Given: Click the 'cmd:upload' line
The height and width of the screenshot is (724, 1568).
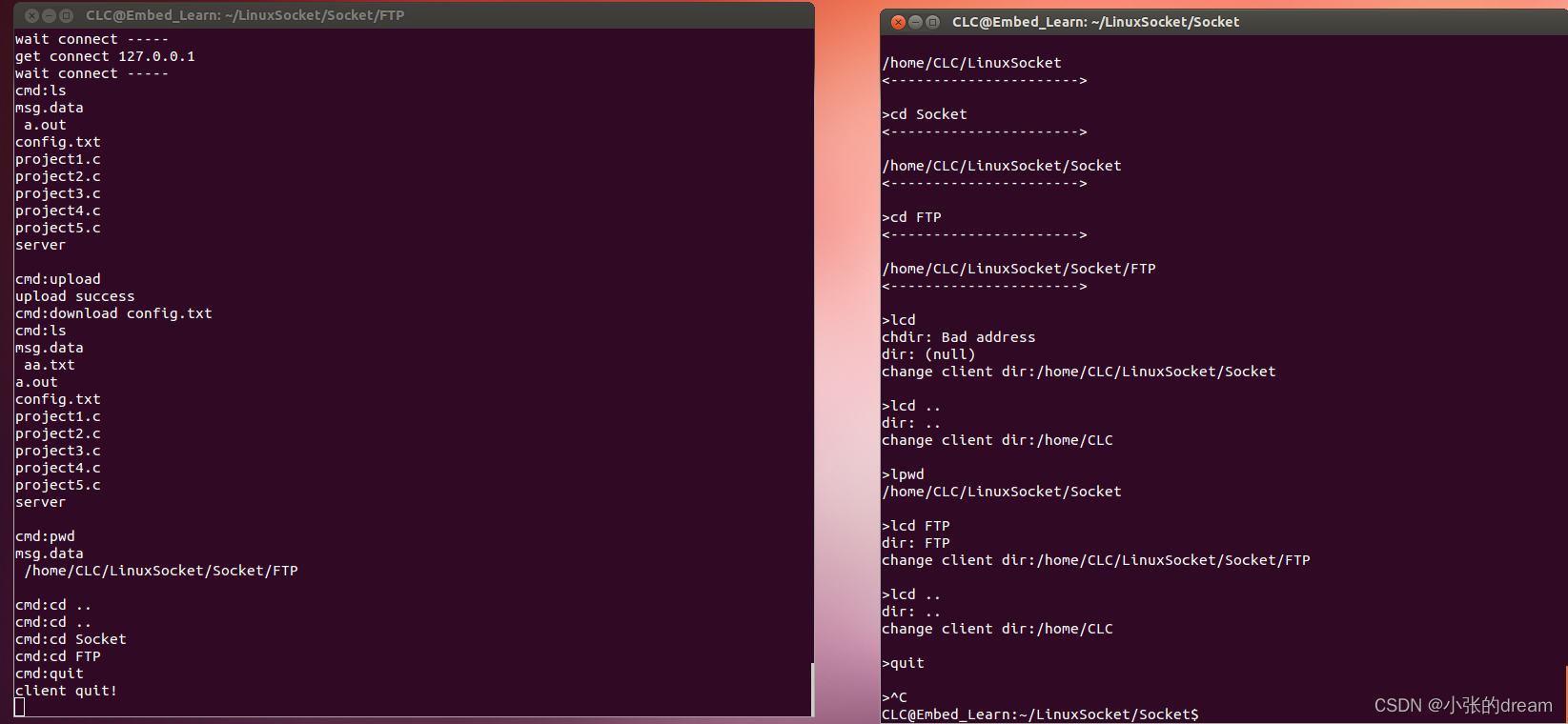Looking at the screenshot, I should (58, 279).
